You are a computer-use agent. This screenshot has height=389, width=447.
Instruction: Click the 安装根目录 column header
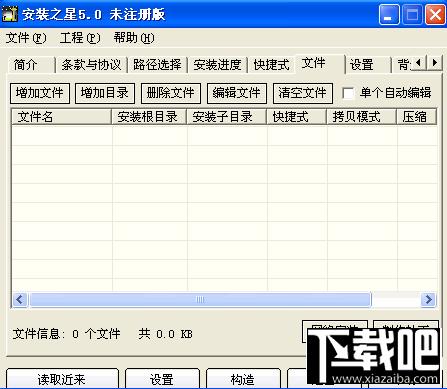pos(149,117)
